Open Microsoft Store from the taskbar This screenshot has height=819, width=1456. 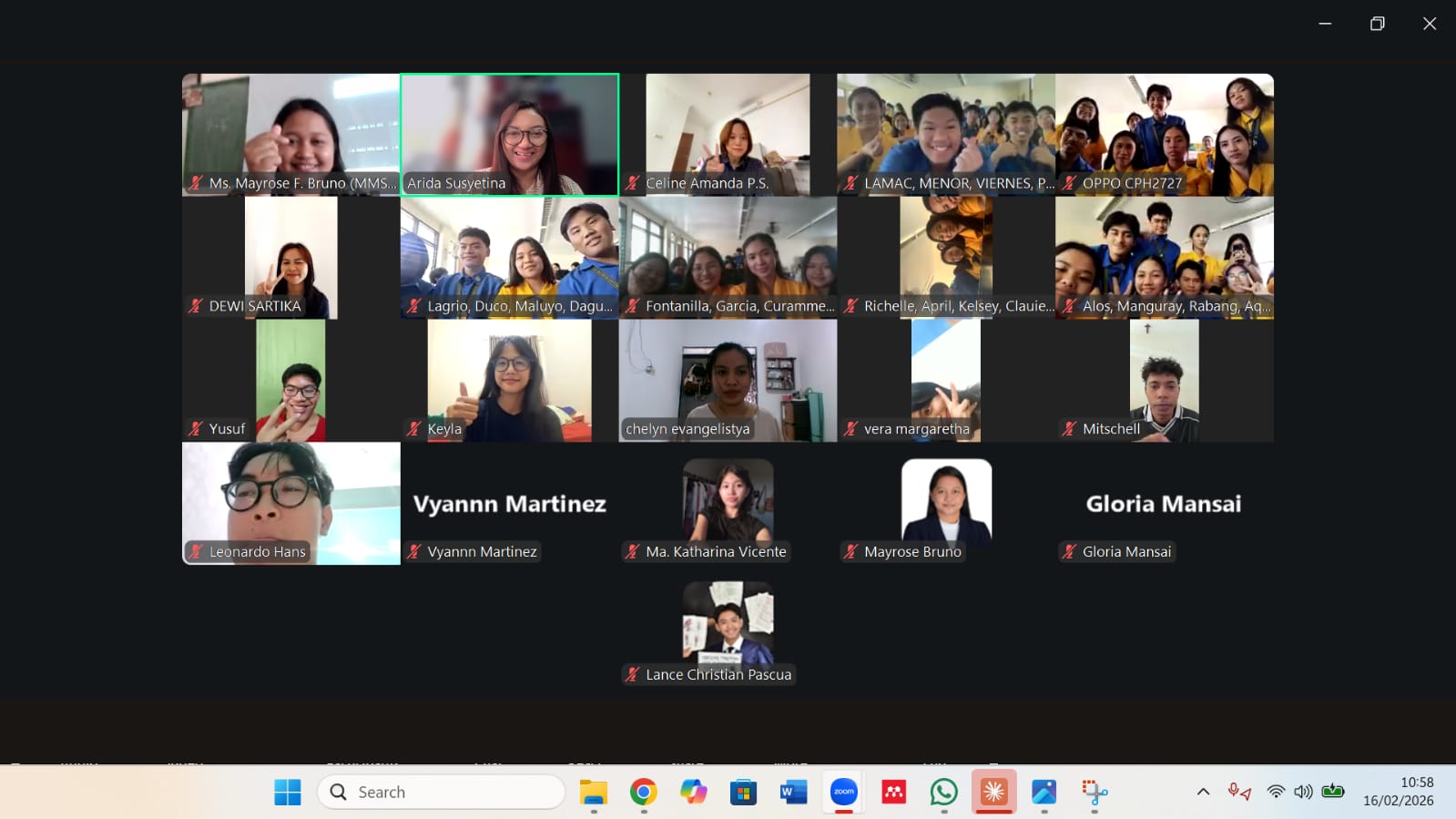[x=743, y=792]
